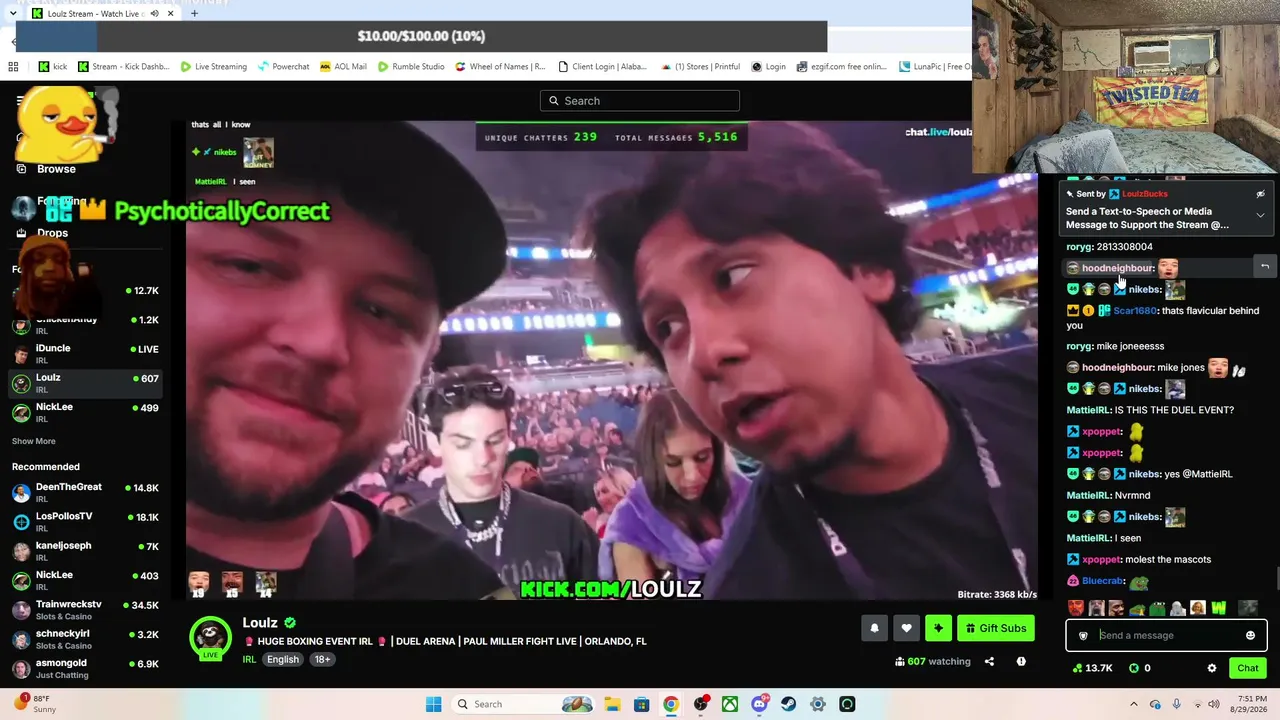The width and height of the screenshot is (1280, 720).
Task: Open DeenTheGreat recommended channel
Action: (85, 492)
